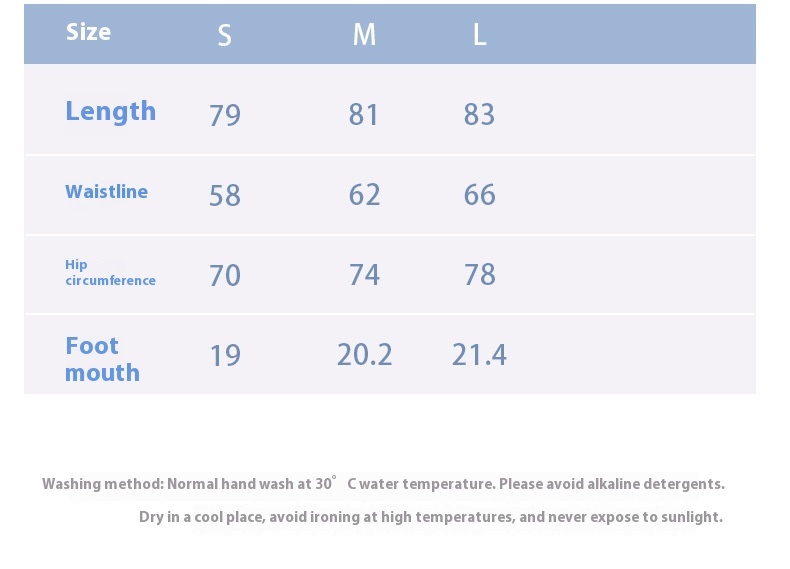Pick the Hip circumference value 74
The height and width of the screenshot is (569, 790).
(364, 275)
